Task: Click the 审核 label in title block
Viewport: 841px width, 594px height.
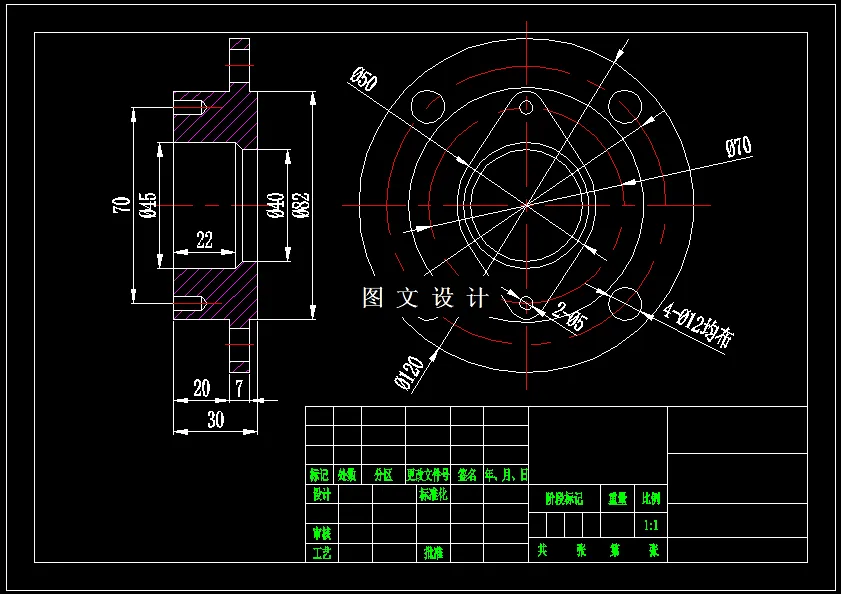Action: tap(322, 533)
